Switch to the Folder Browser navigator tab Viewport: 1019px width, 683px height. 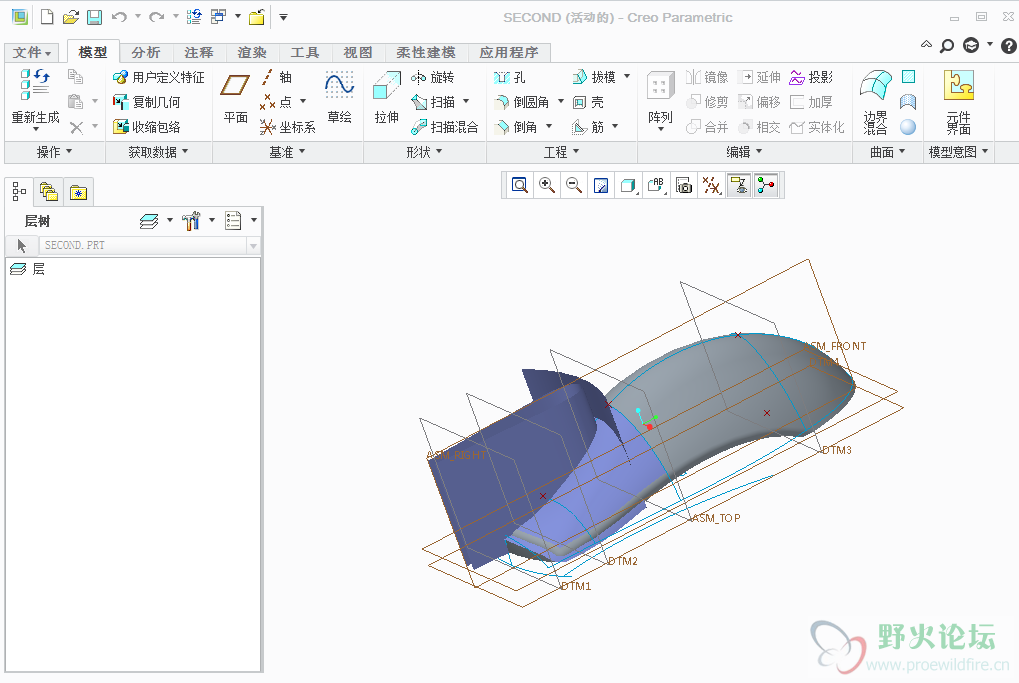tap(49, 192)
